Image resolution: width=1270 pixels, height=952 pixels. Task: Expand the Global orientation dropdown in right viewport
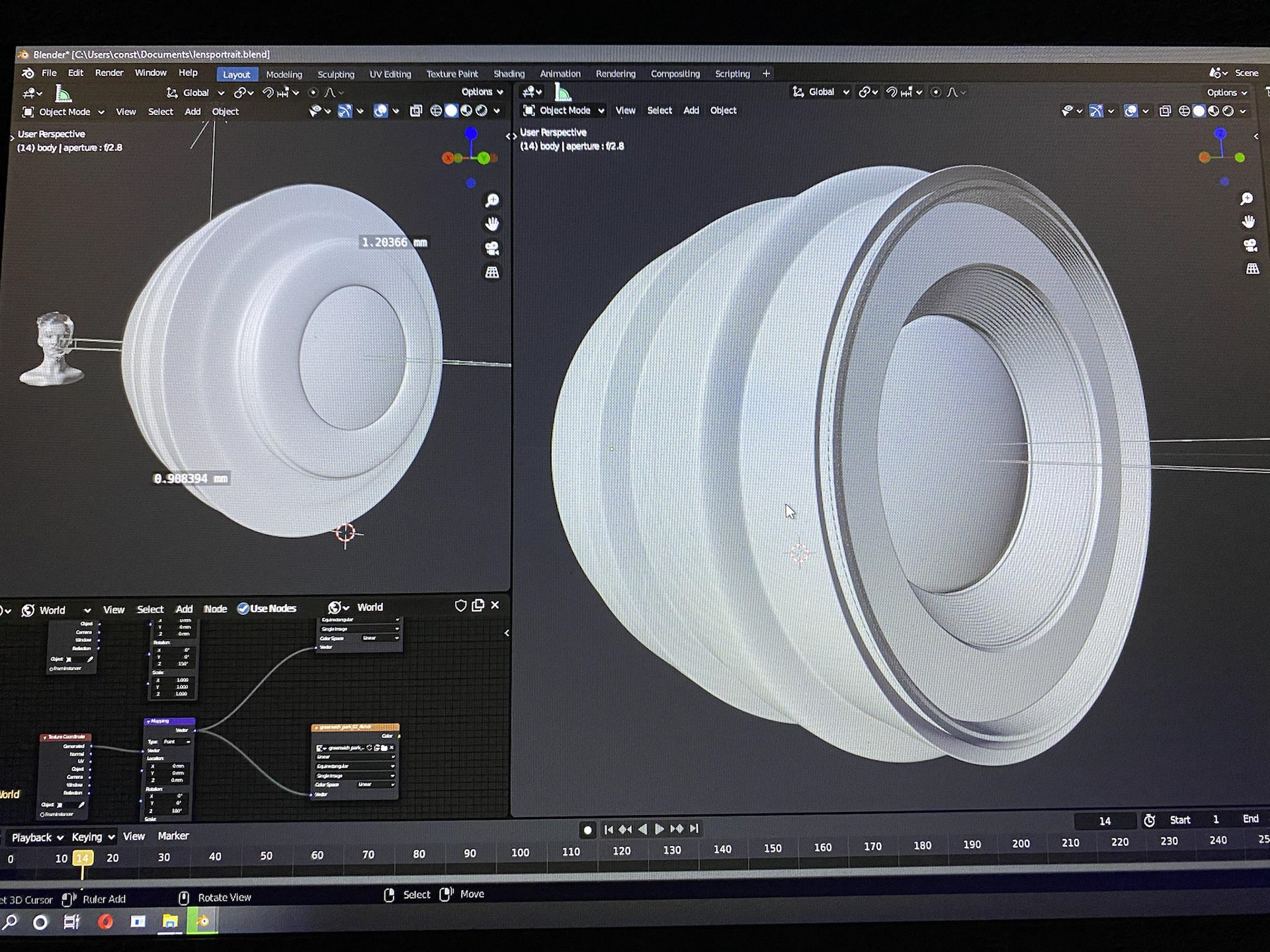822,92
